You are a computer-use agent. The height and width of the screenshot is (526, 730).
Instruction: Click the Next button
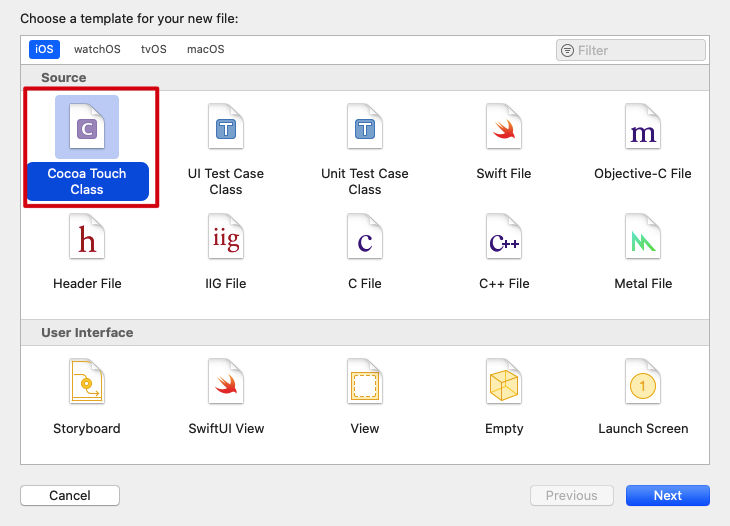[667, 495]
